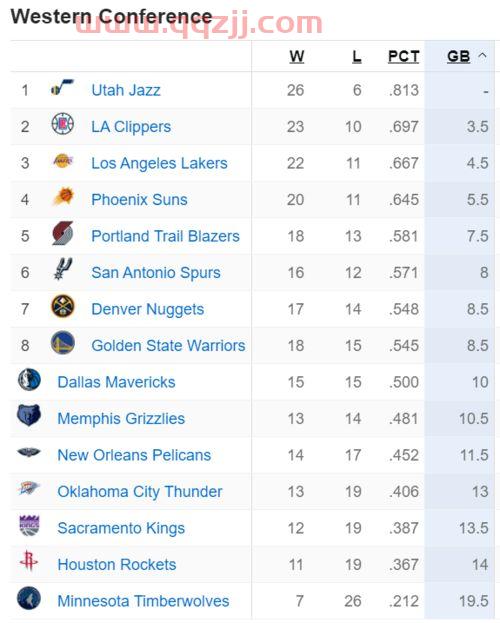Go to New Orleans Pelicans team page
500x623 pixels.
coord(134,455)
